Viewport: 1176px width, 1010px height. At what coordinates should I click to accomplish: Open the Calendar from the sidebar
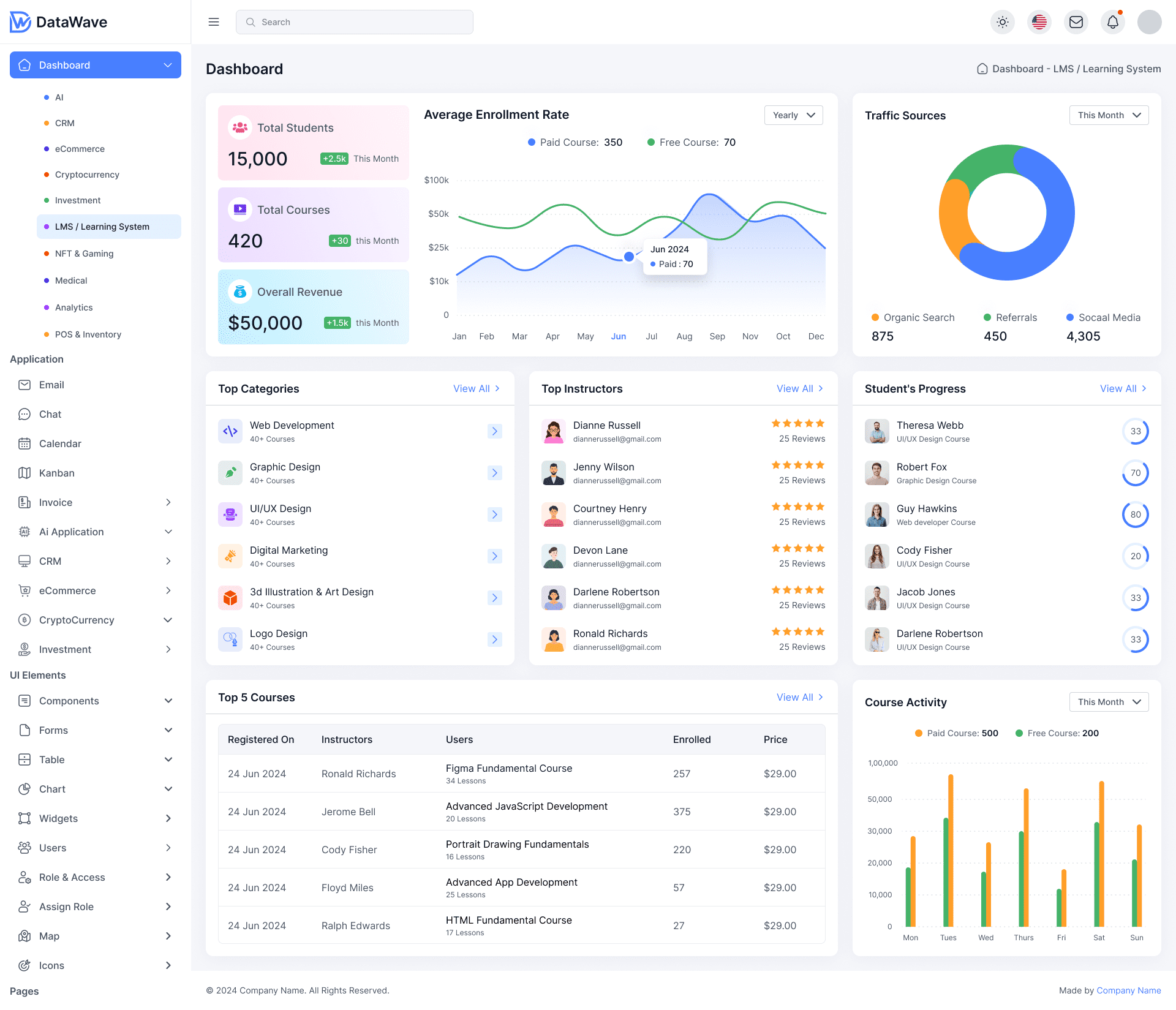(60, 443)
